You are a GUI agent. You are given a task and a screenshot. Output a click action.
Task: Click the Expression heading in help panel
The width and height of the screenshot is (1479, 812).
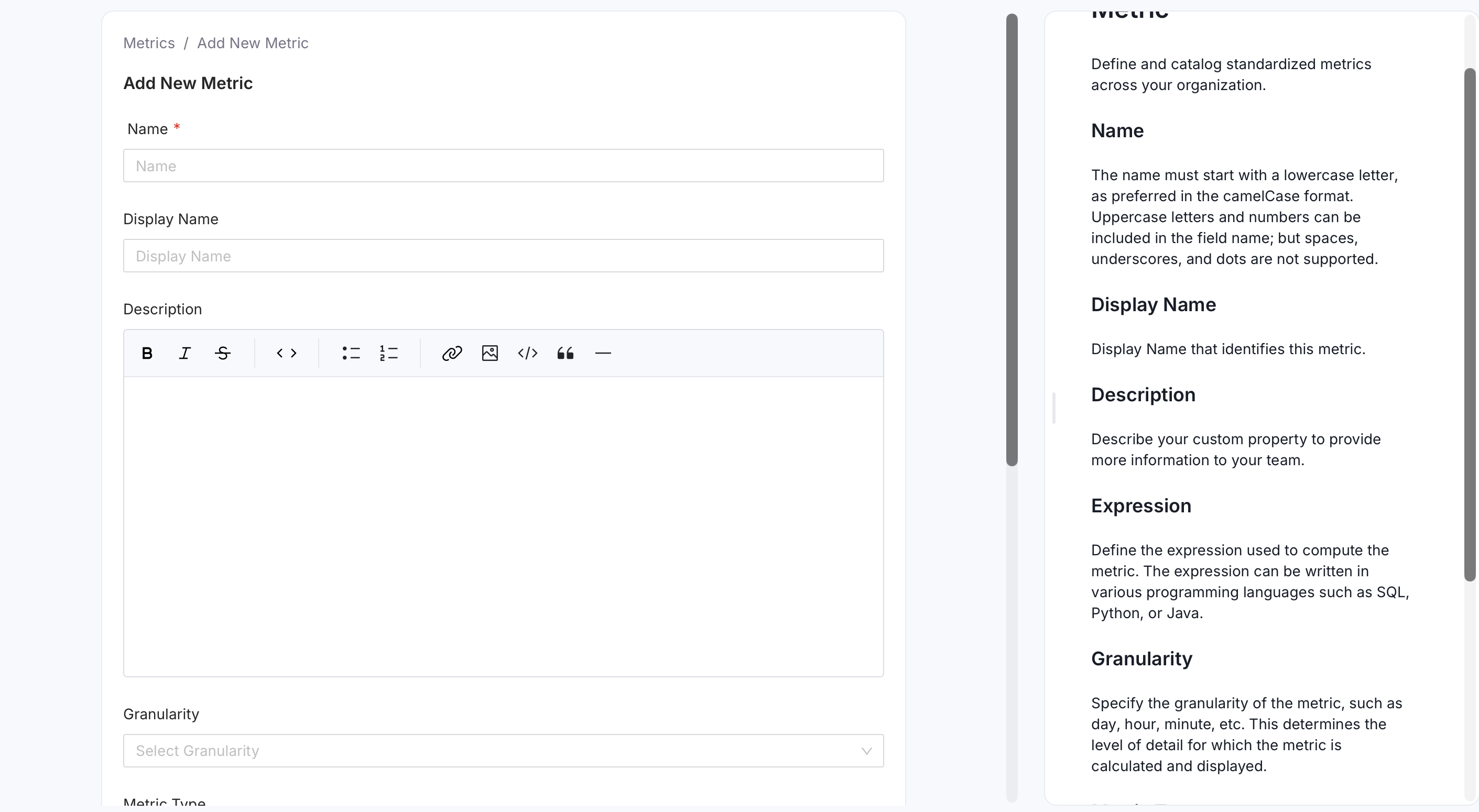[1141, 506]
